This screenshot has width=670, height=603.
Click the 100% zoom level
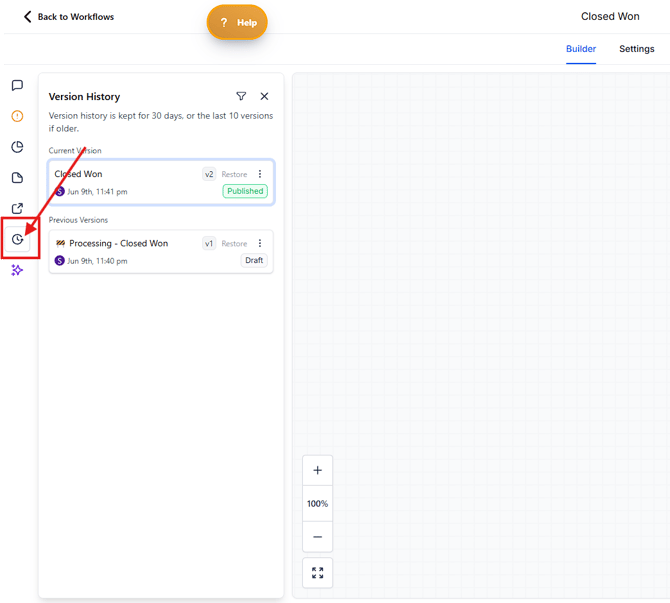(x=317, y=504)
